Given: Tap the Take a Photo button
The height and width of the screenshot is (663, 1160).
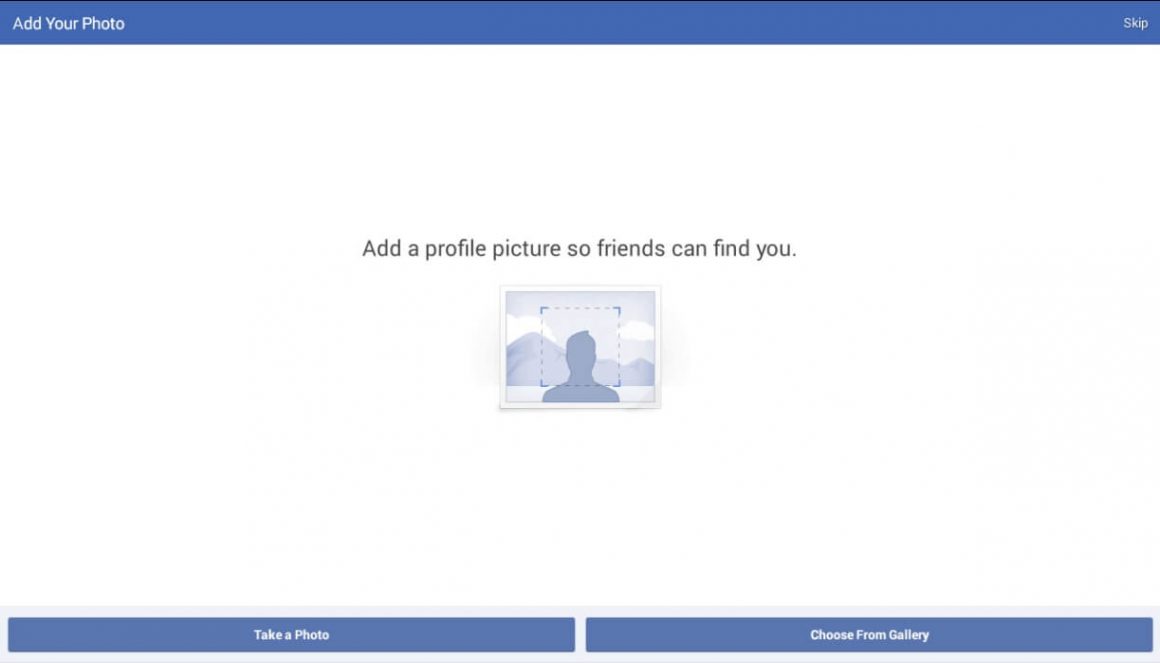Looking at the screenshot, I should [291, 635].
